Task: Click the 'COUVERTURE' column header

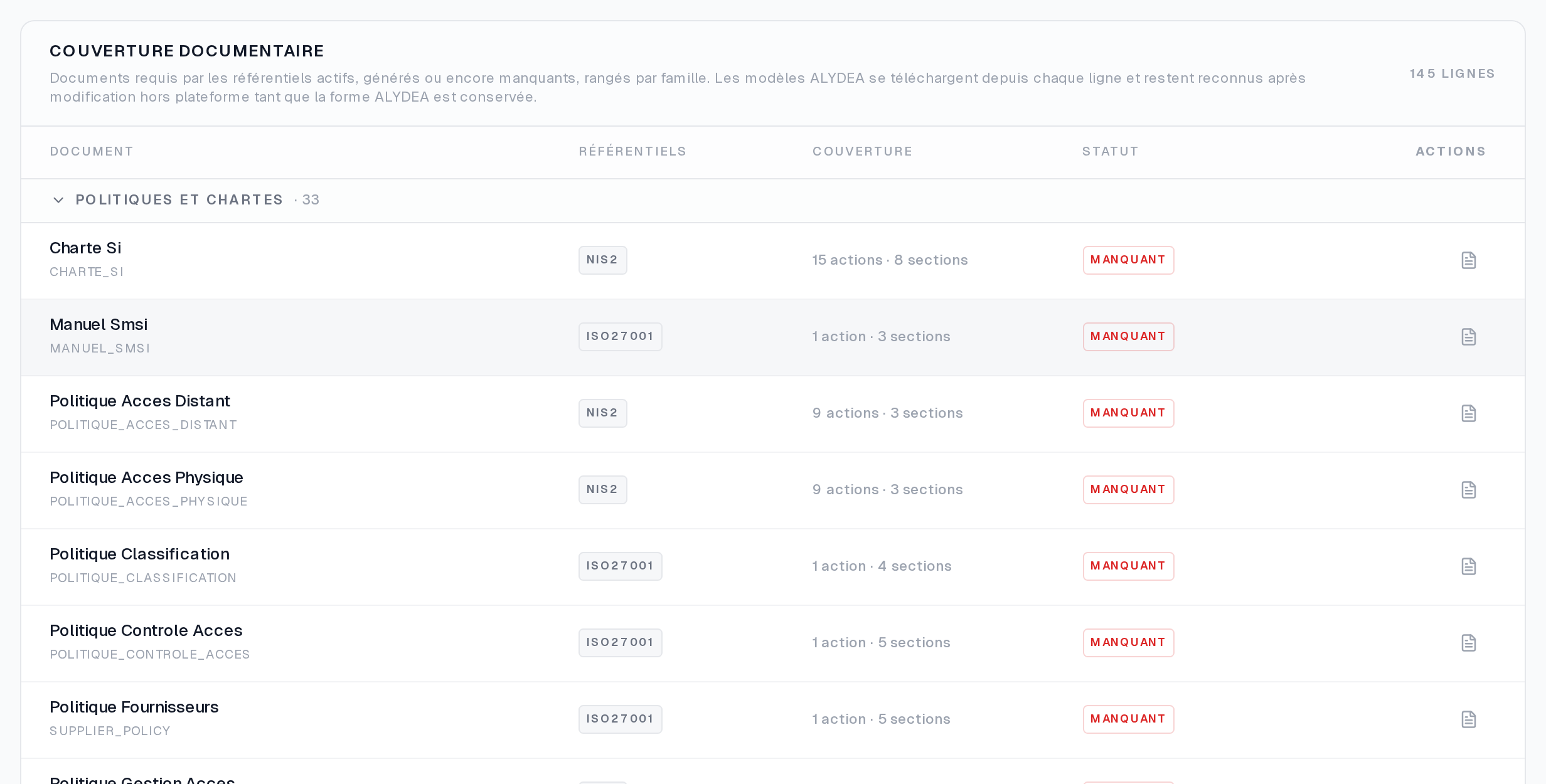Action: pos(863,152)
